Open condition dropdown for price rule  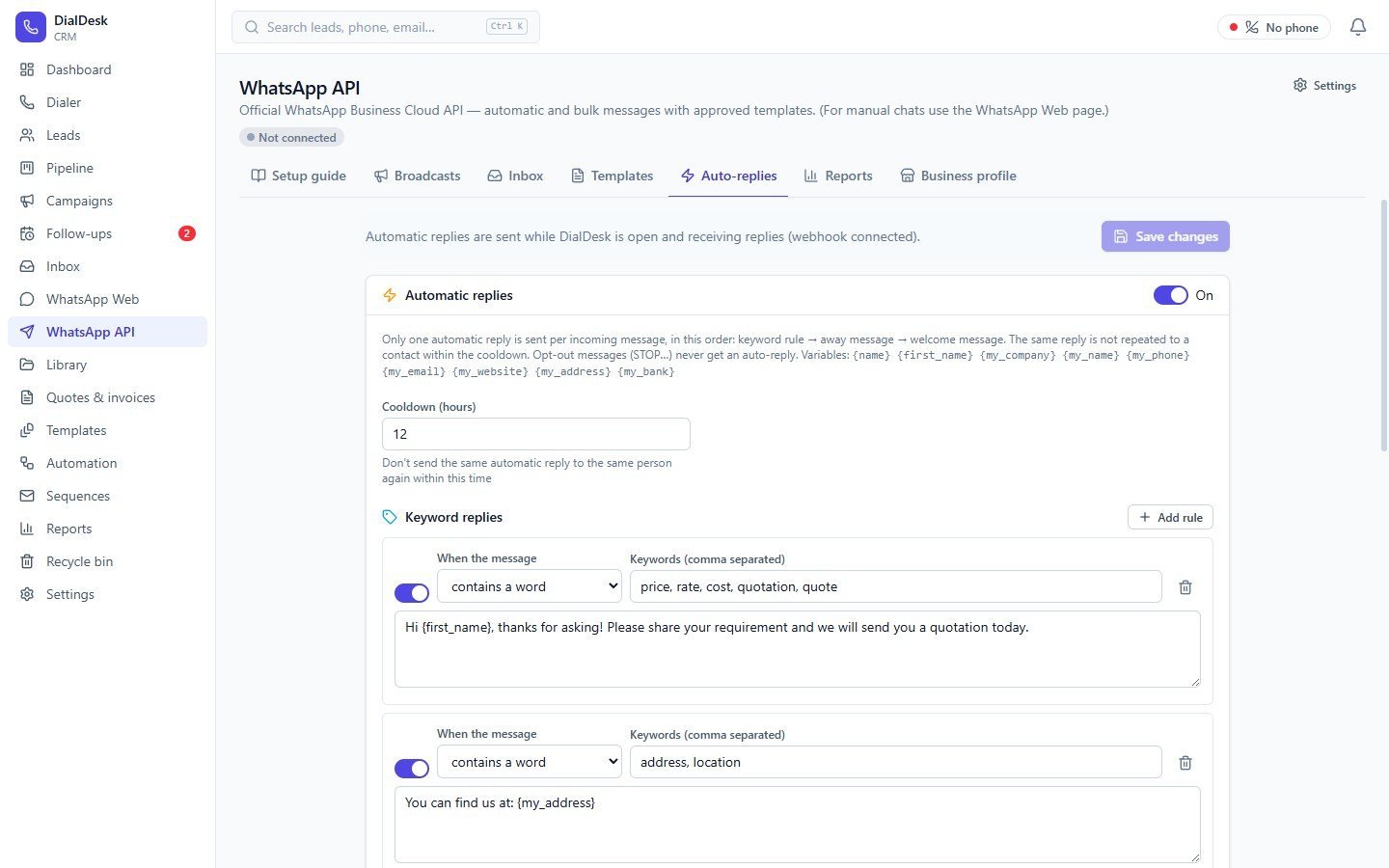pos(530,586)
